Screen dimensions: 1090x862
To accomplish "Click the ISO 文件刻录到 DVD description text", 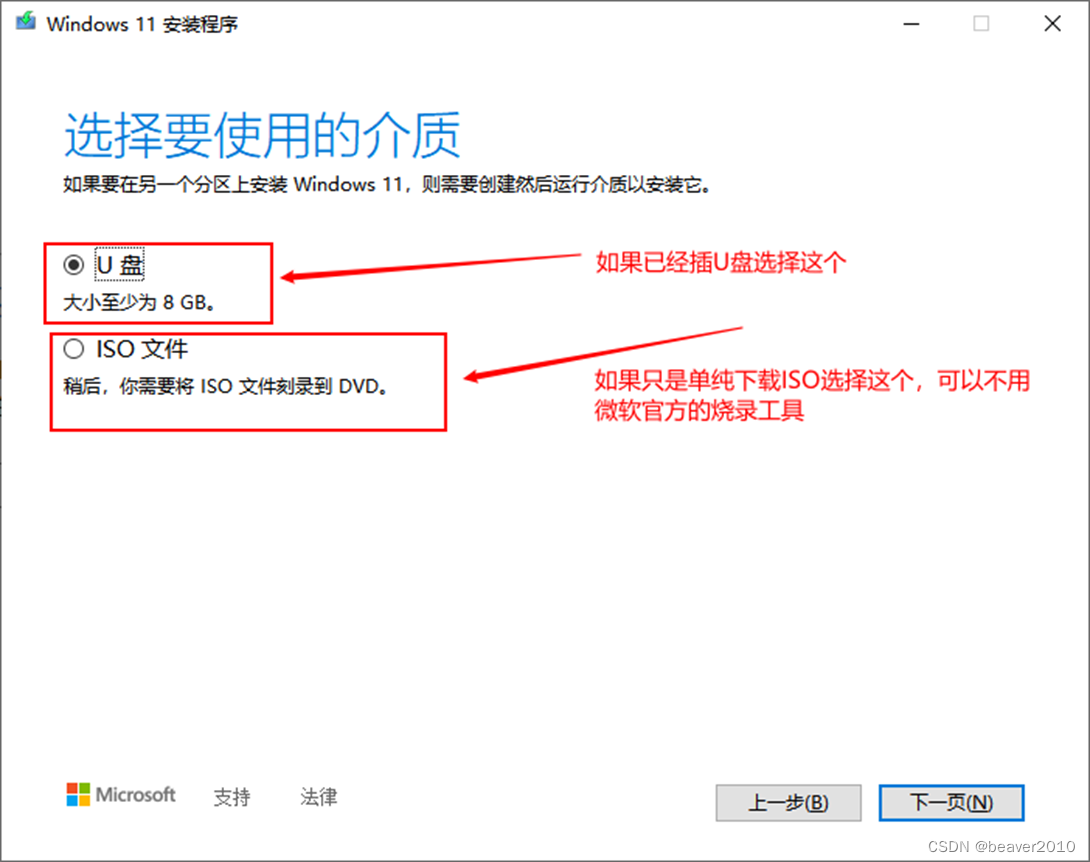I will [x=225, y=386].
